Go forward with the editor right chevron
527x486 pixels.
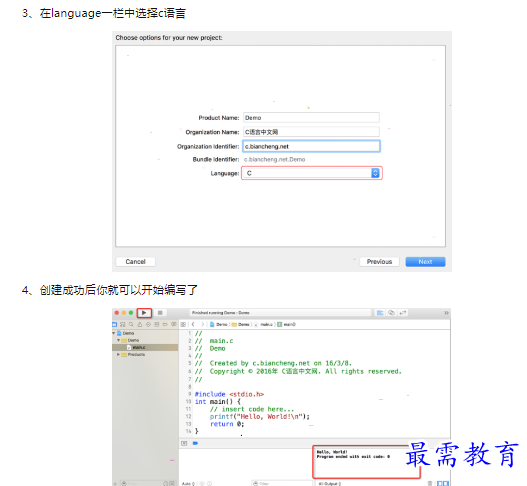[202, 324]
